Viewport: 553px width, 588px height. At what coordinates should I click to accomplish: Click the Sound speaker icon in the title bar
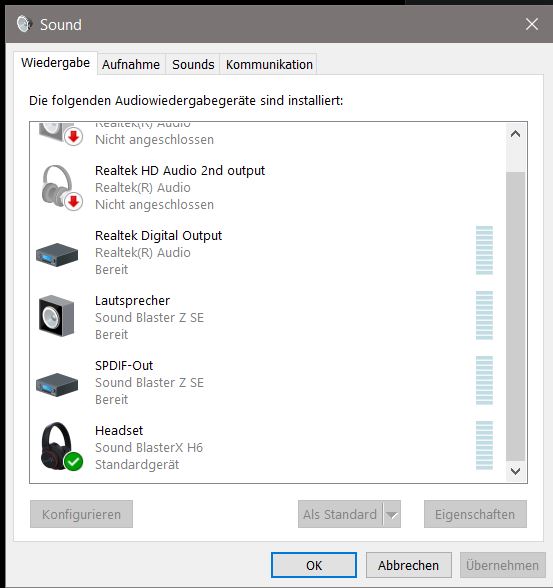(24, 24)
